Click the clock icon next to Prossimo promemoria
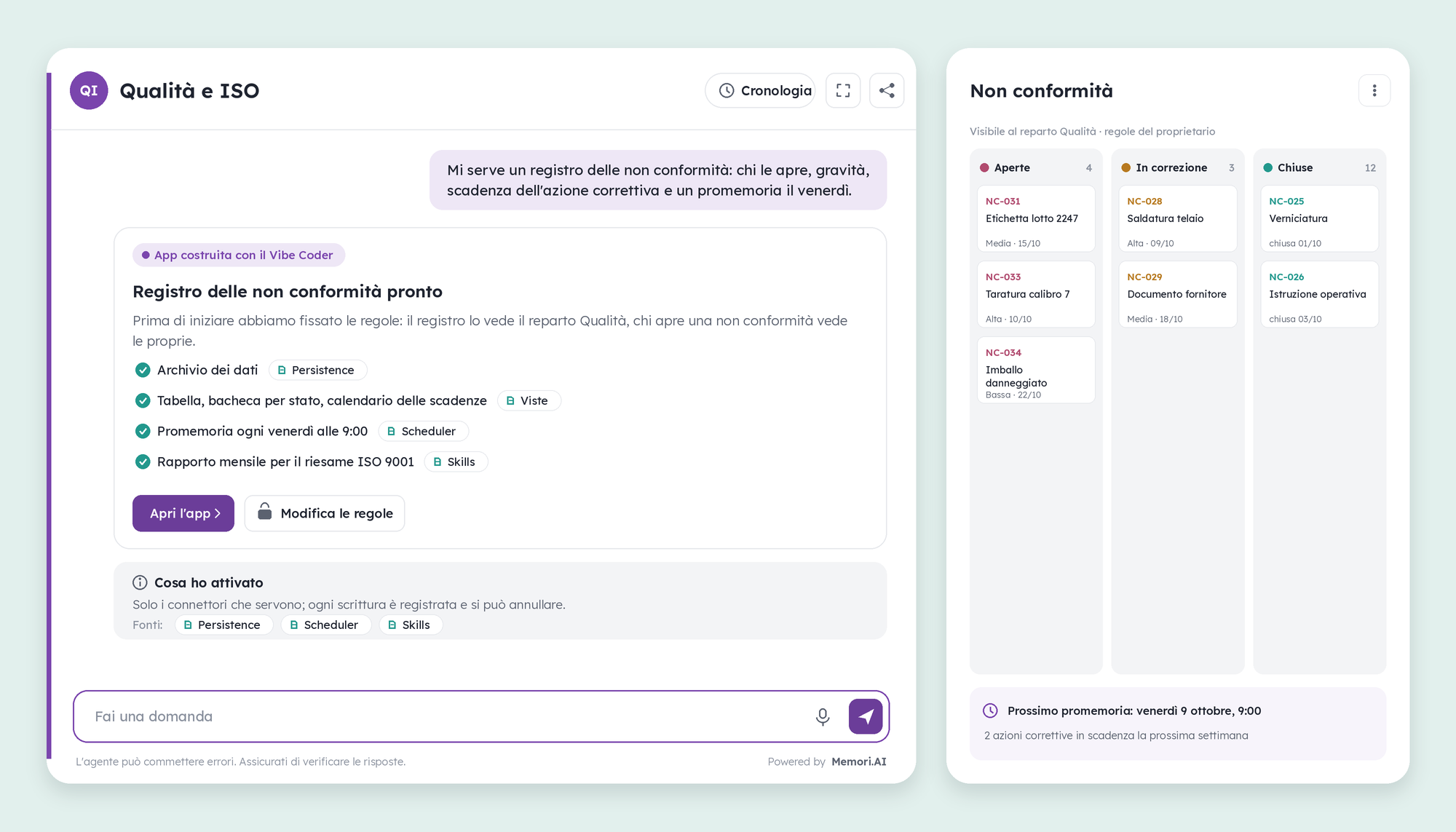This screenshot has height=832, width=1456. point(990,710)
